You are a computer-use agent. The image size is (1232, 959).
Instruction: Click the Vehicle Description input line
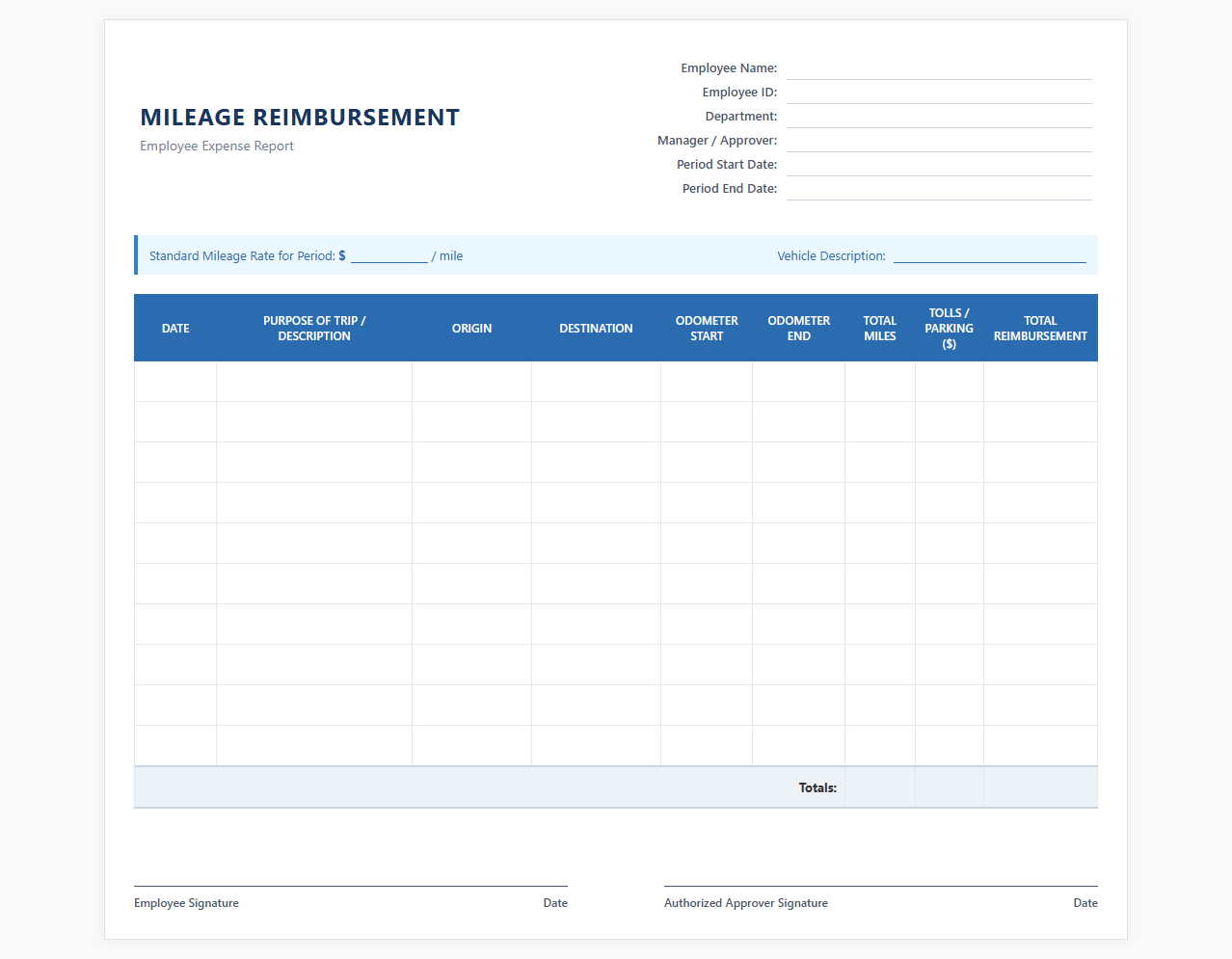990,255
